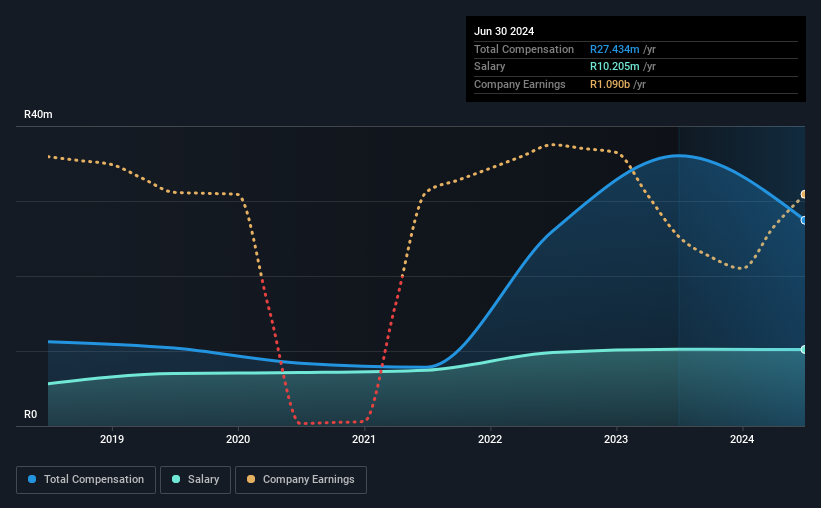Click the 2019 axis label
Image resolution: width=821 pixels, height=508 pixels.
click(x=112, y=439)
